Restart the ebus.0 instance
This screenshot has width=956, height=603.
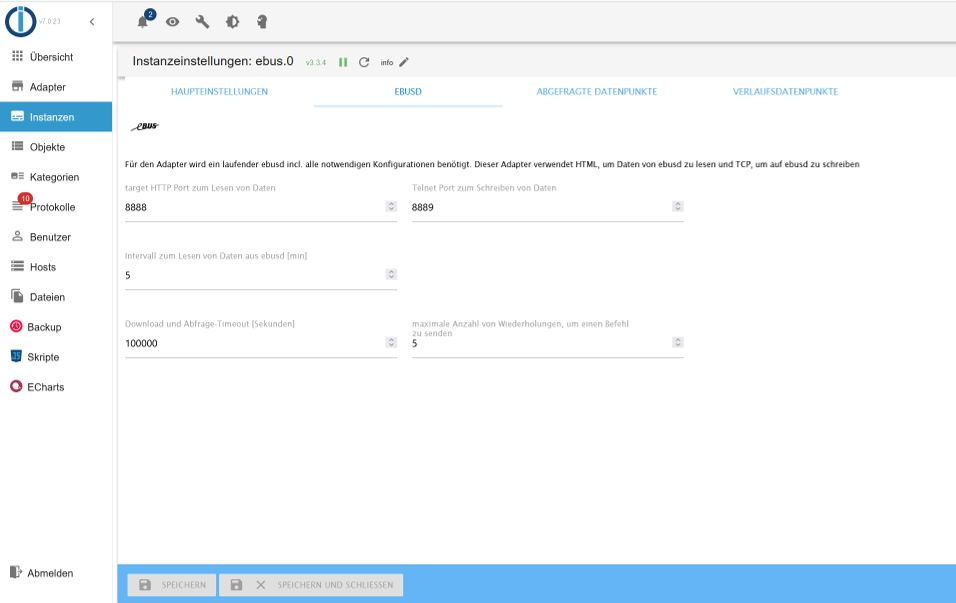pyautogui.click(x=364, y=62)
